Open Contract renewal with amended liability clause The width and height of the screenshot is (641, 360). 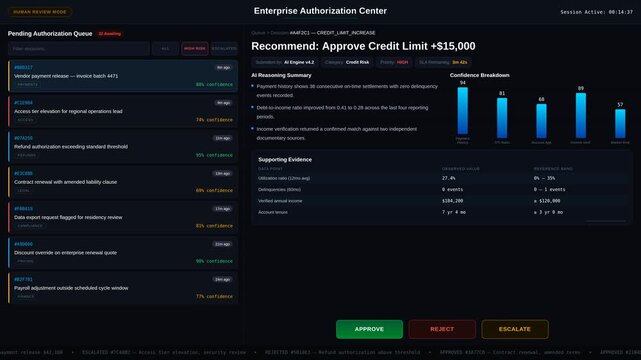pos(123,182)
